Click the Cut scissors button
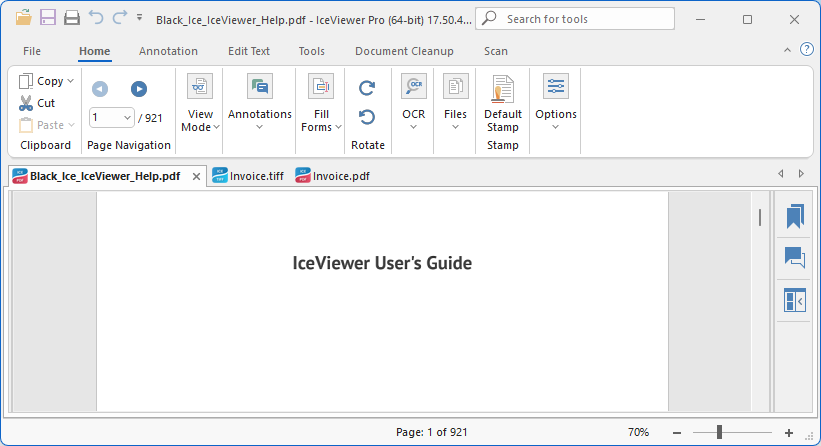This screenshot has height=446, width=821. (x=37, y=103)
